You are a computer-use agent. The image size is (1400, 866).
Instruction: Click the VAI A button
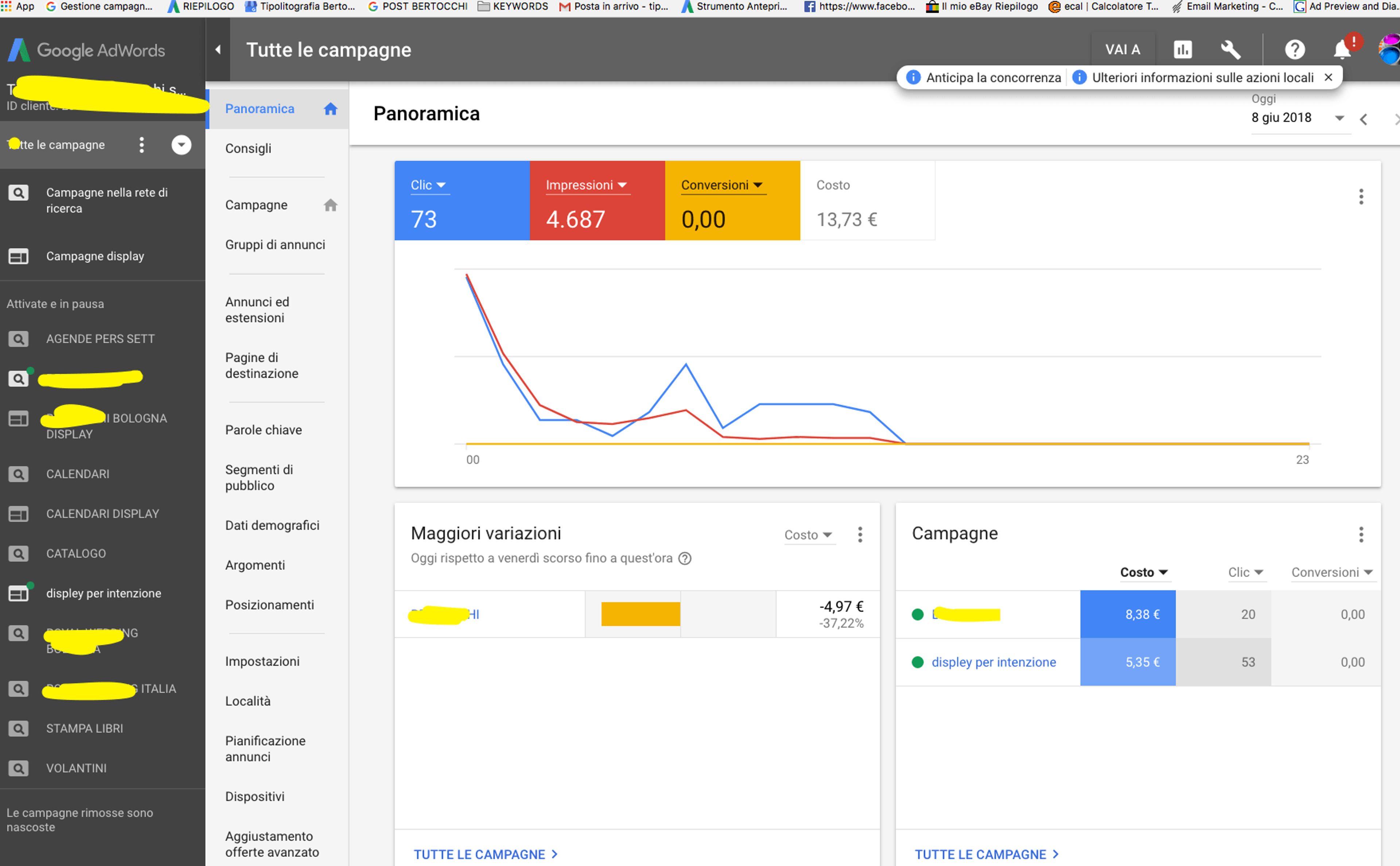coord(1123,50)
